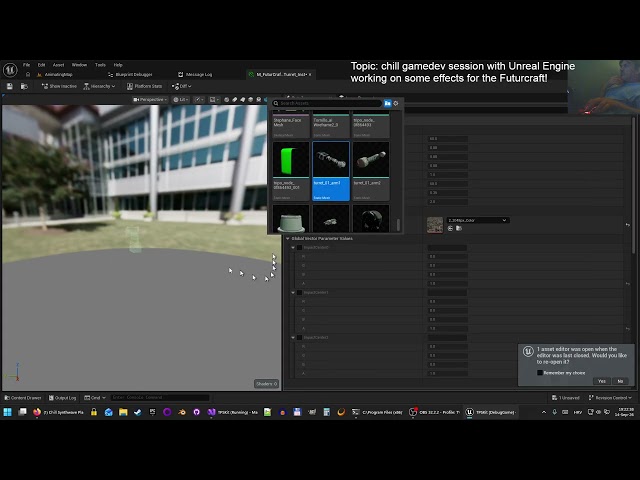
Task: Click reset arrow for ImpactCenter0 values
Action: point(627,283)
